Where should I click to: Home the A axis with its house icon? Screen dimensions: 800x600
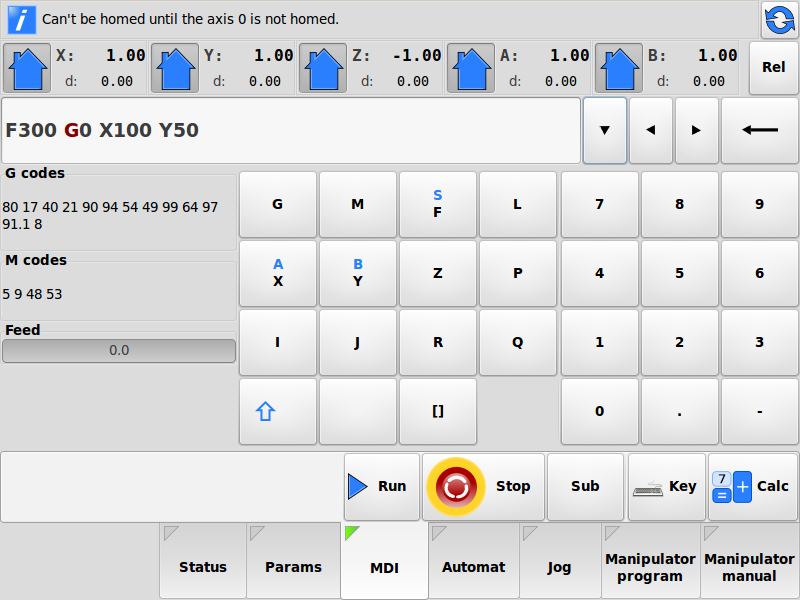point(471,68)
